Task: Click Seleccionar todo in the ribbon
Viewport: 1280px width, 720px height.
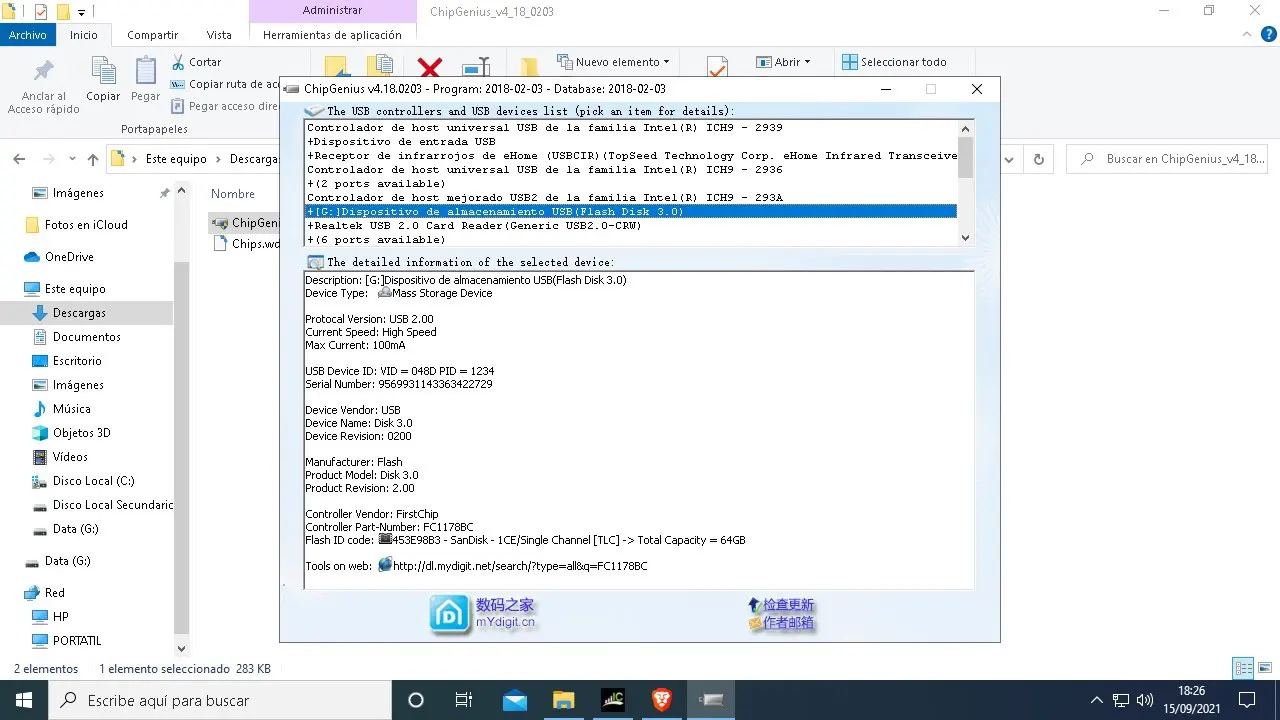Action: 894,62
